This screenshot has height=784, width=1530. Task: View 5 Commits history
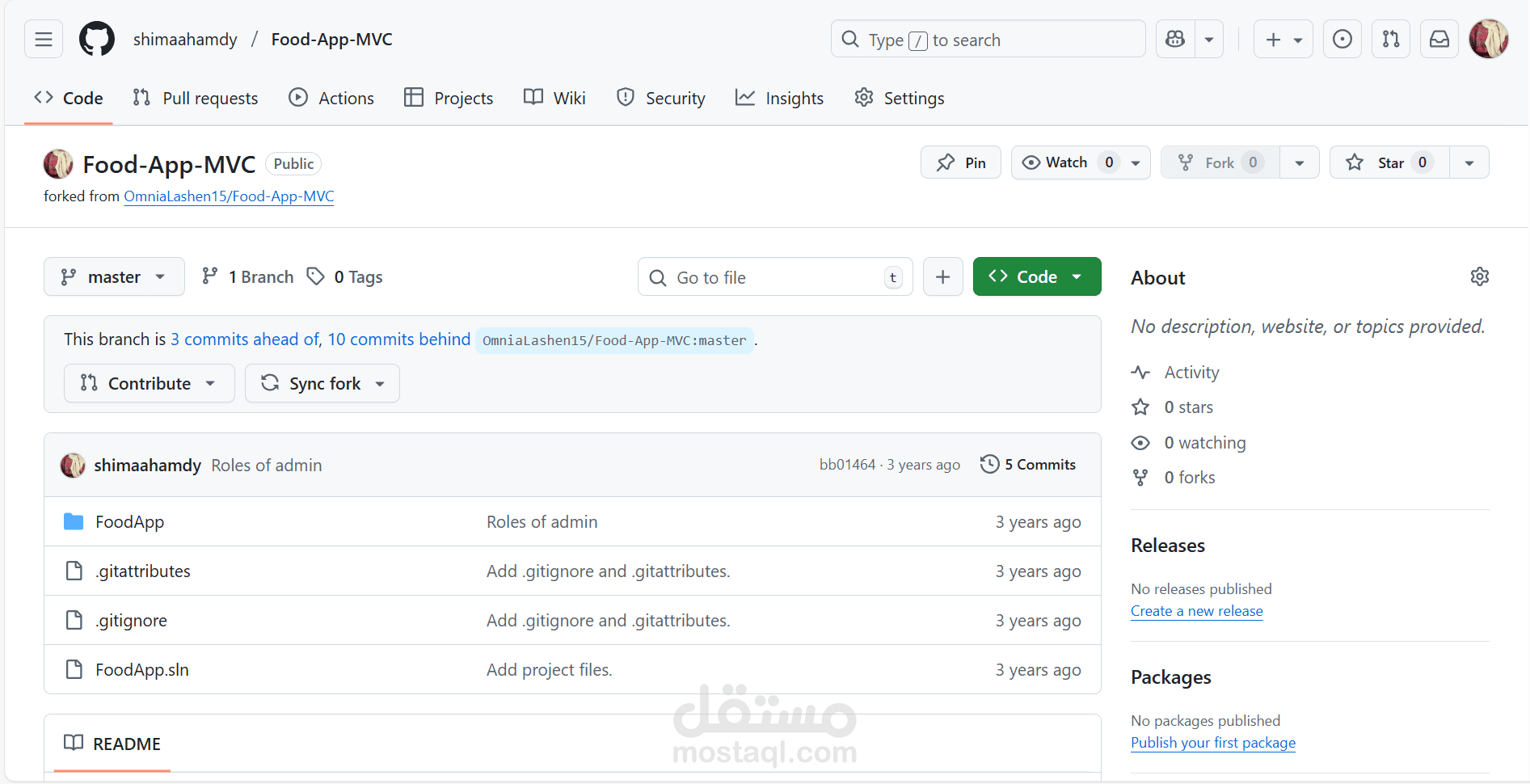pos(1028,465)
